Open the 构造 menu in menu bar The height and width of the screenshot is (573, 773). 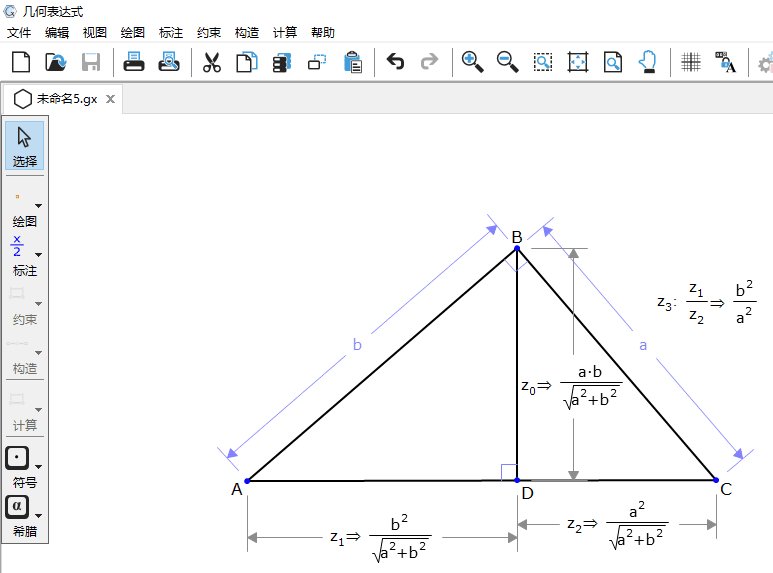[x=247, y=32]
